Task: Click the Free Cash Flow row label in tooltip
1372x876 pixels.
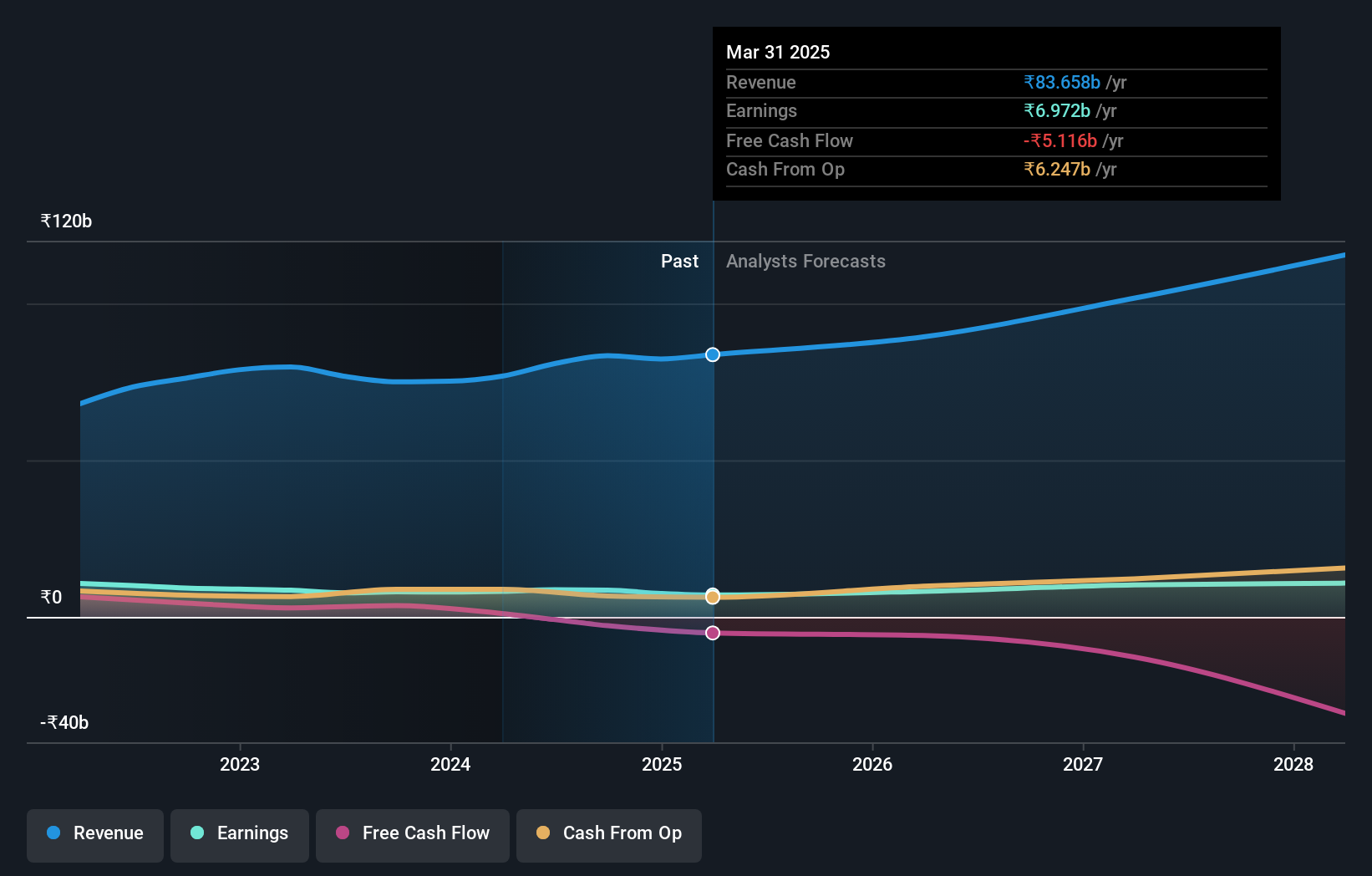Action: tap(790, 140)
